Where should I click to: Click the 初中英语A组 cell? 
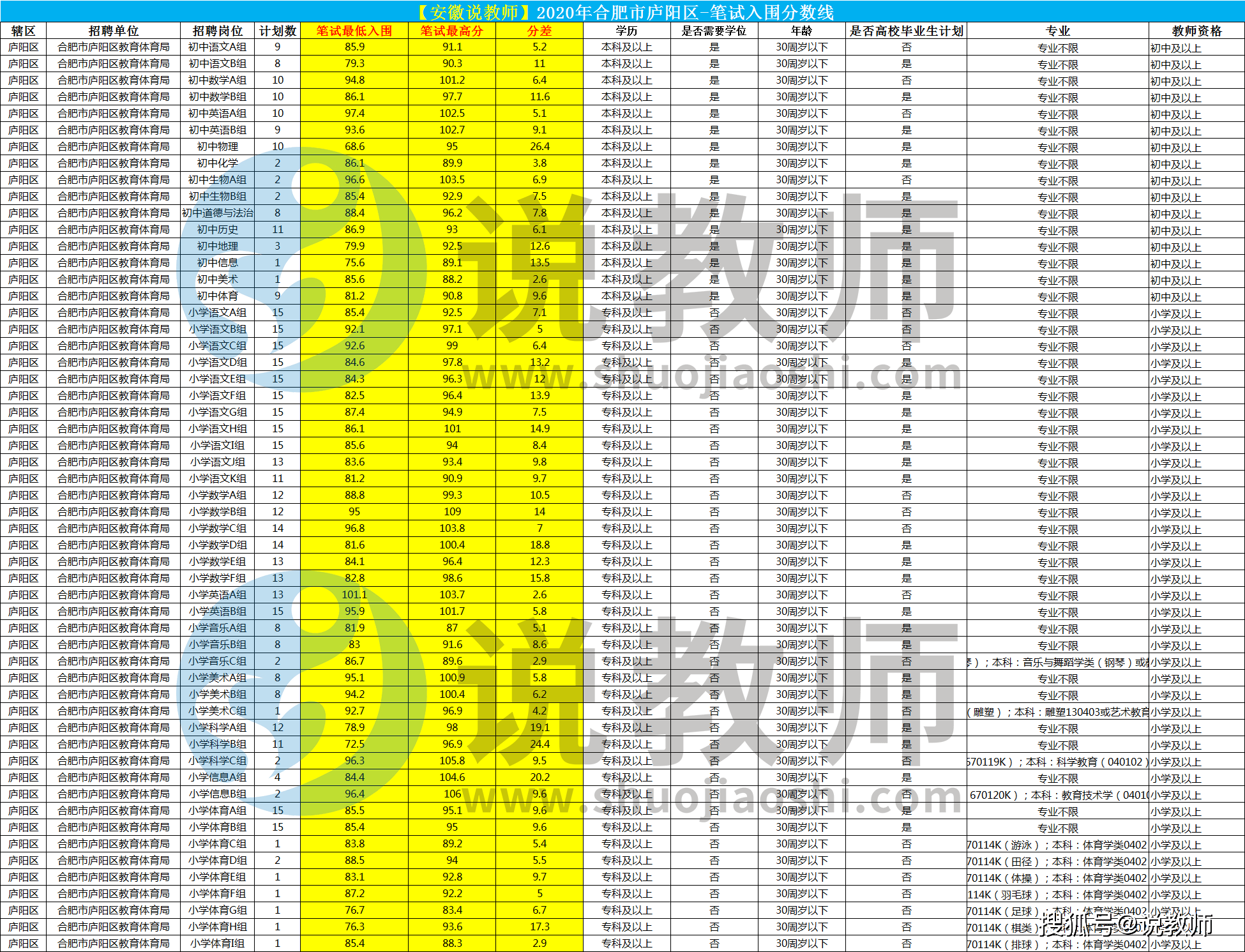click(x=217, y=113)
